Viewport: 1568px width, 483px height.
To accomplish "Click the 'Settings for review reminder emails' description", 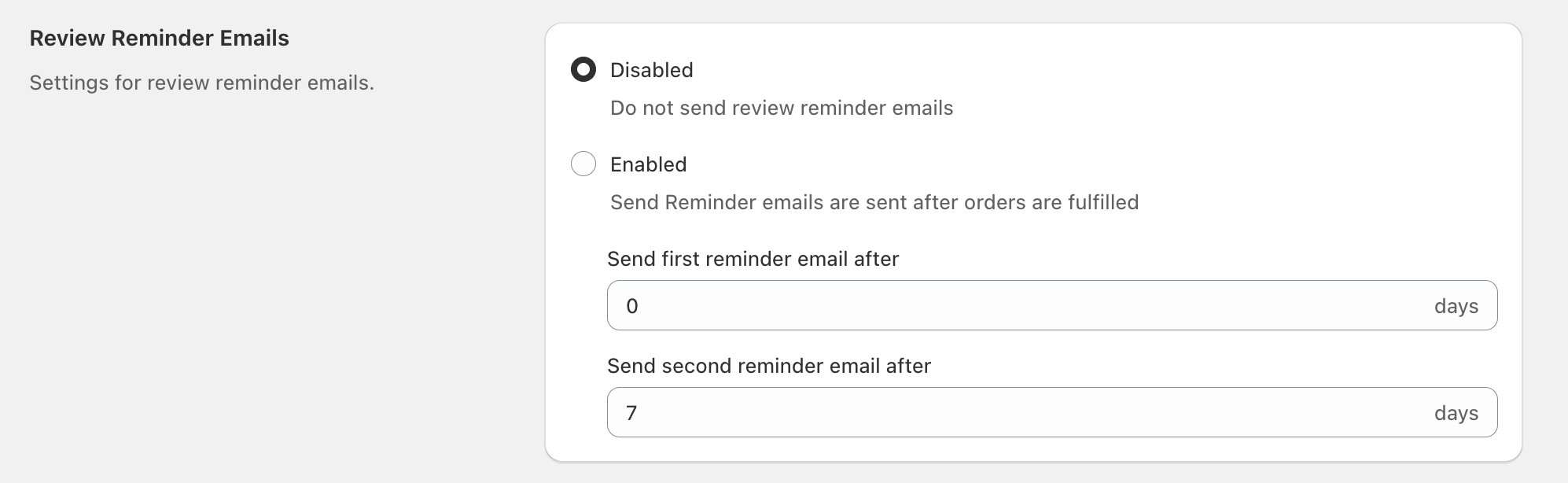I will pyautogui.click(x=203, y=79).
